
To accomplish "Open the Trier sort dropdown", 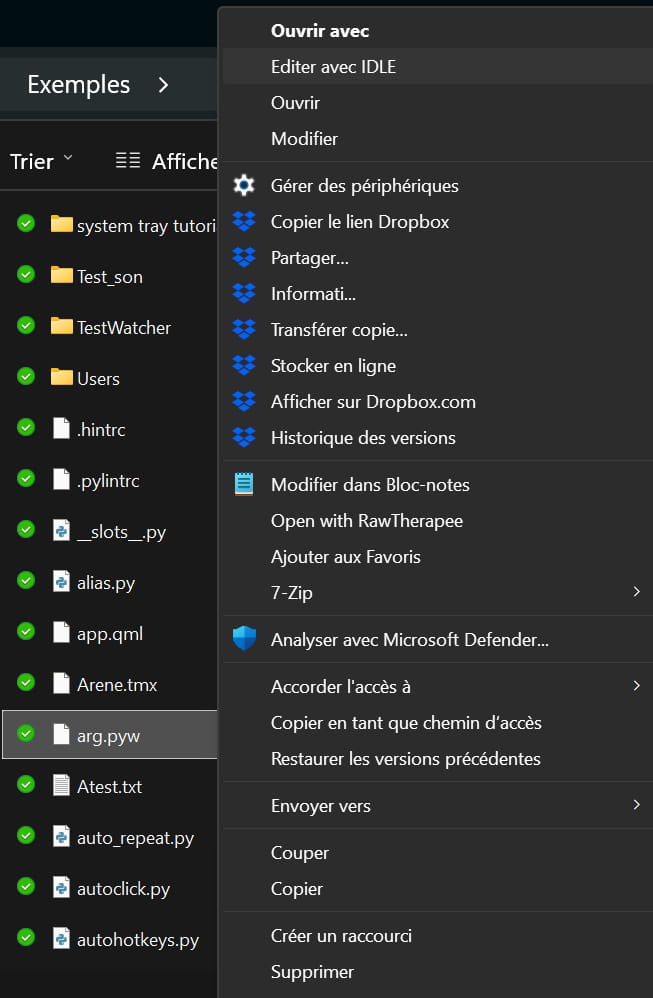I will (41, 161).
